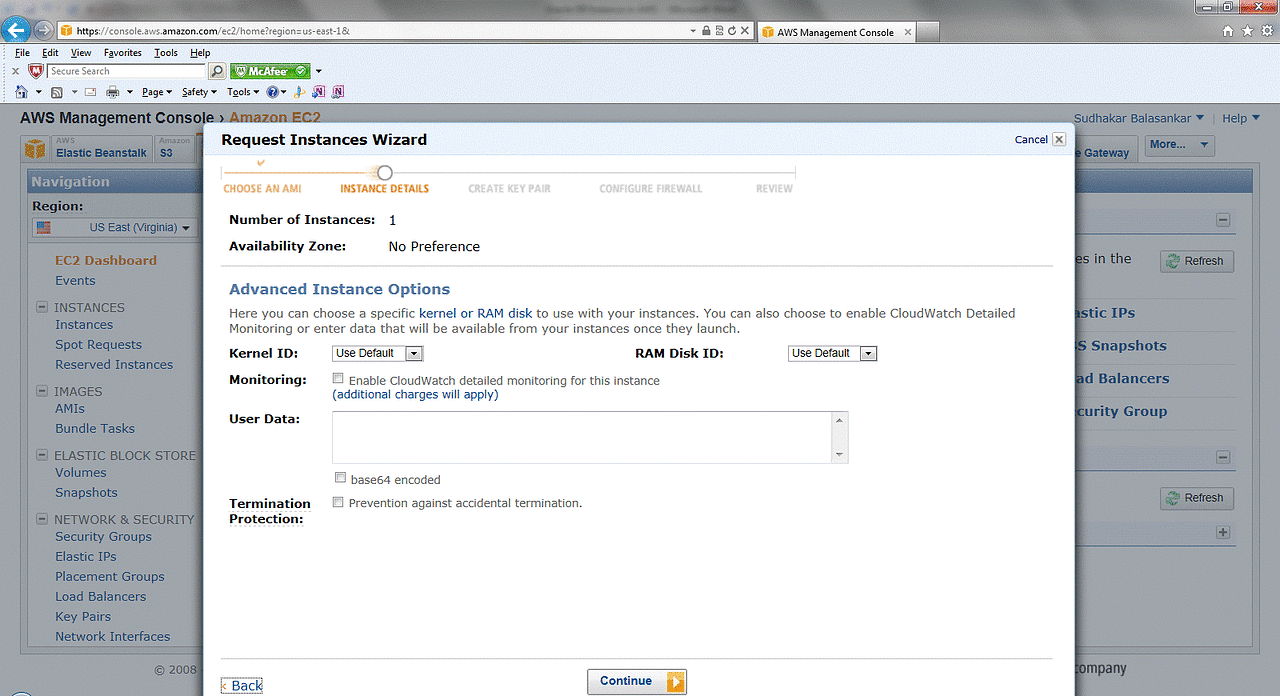The width and height of the screenshot is (1280, 696).
Task: Click additional charges will apply link
Action: pos(415,395)
